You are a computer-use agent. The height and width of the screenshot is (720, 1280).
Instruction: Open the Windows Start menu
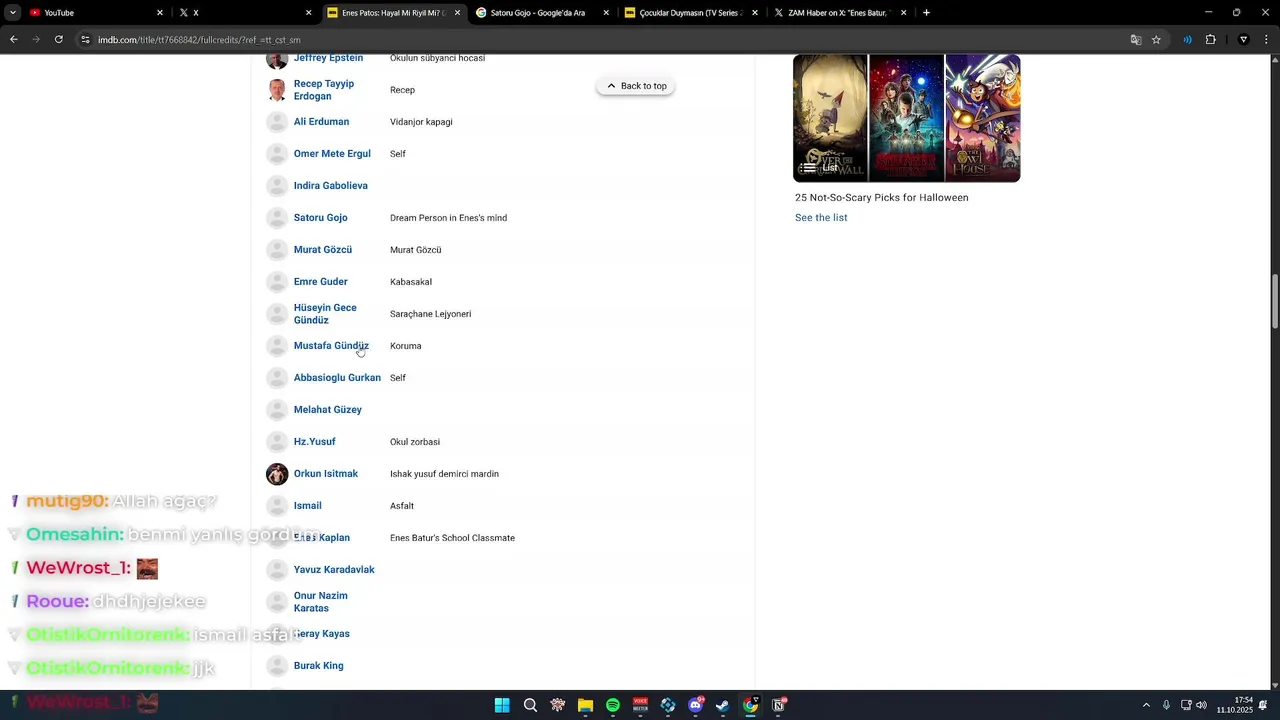(502, 705)
